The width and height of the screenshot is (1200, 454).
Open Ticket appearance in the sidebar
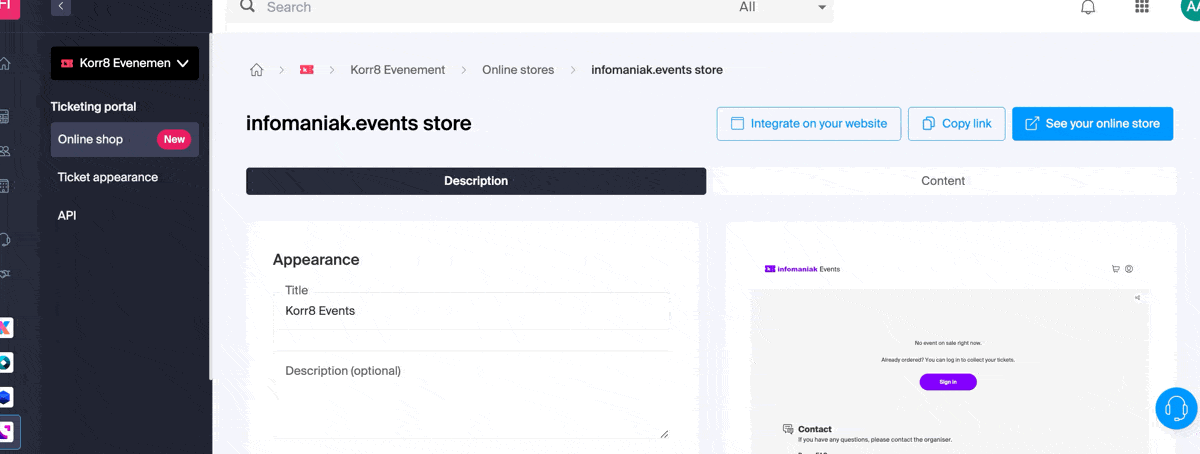click(x=108, y=177)
